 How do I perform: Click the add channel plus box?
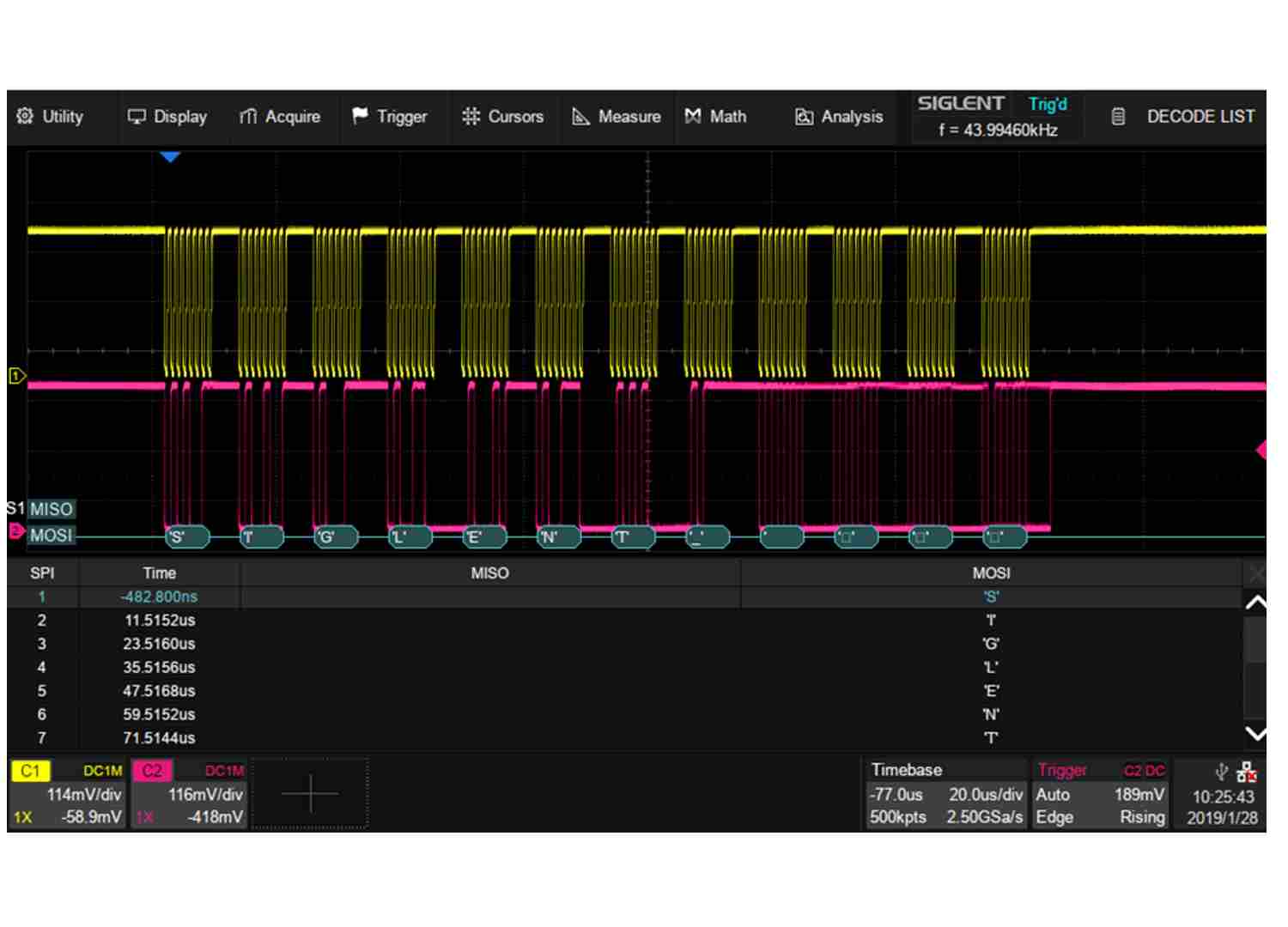pyautogui.click(x=310, y=794)
